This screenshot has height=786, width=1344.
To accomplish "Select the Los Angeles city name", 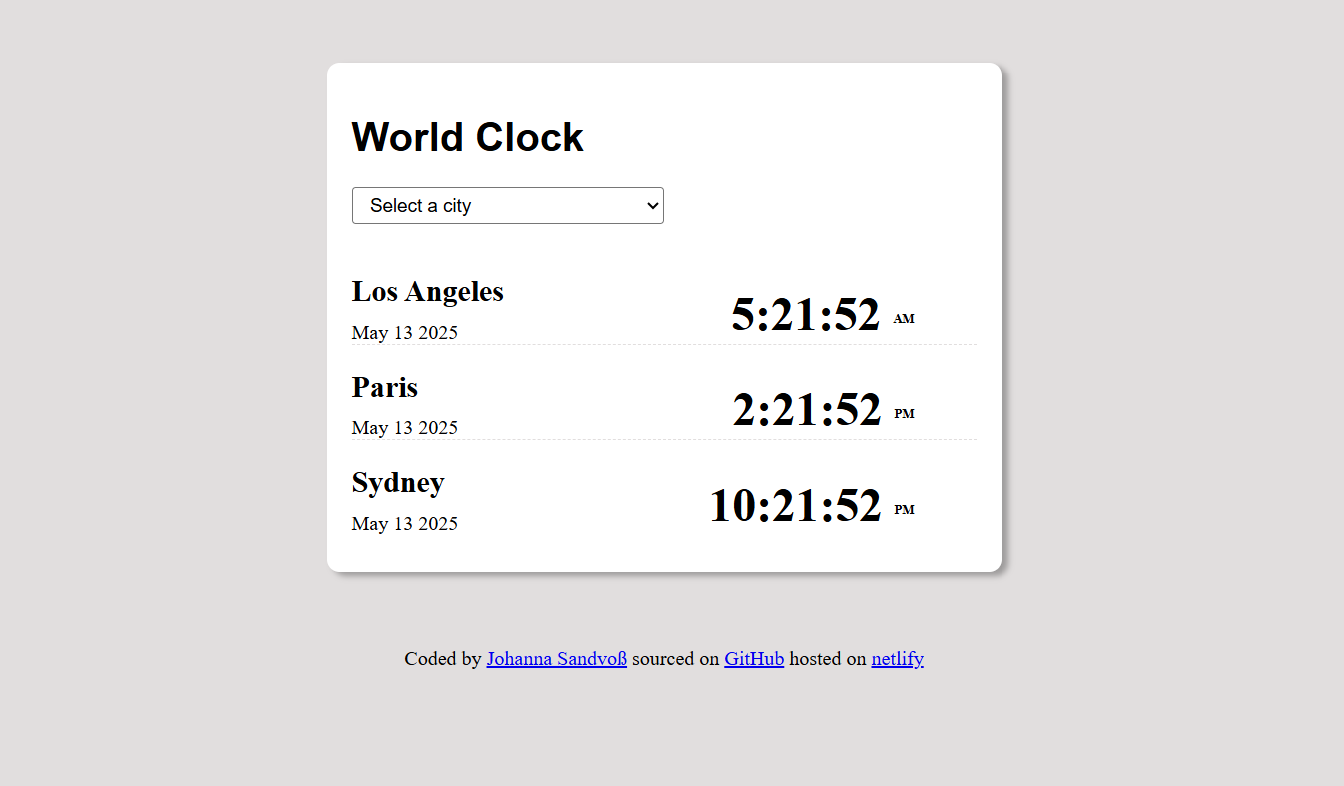I will point(427,291).
